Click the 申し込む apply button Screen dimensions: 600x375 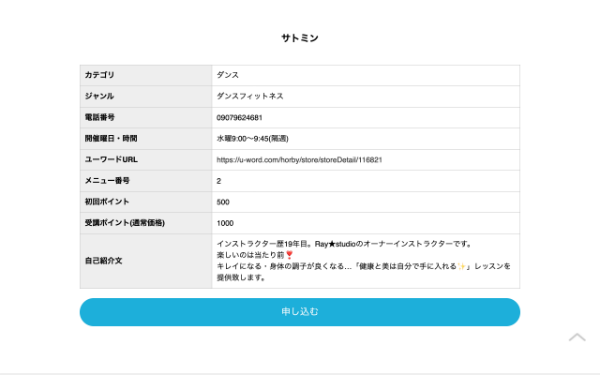tap(300, 312)
